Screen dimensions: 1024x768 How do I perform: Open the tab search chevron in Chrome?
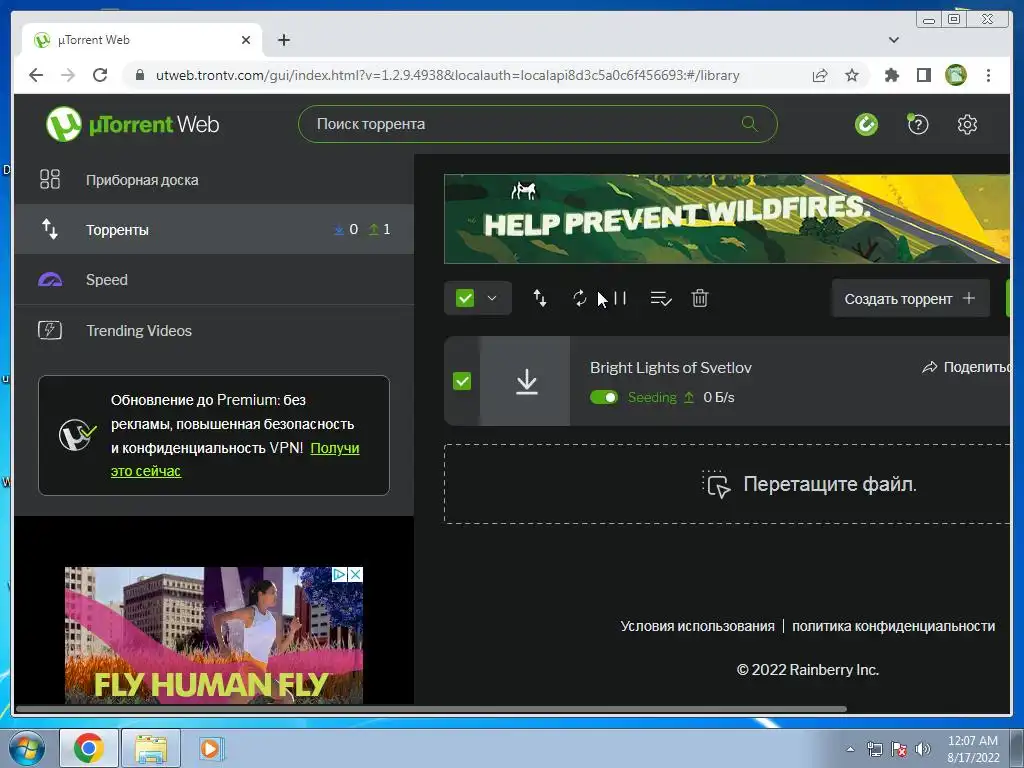coord(894,40)
